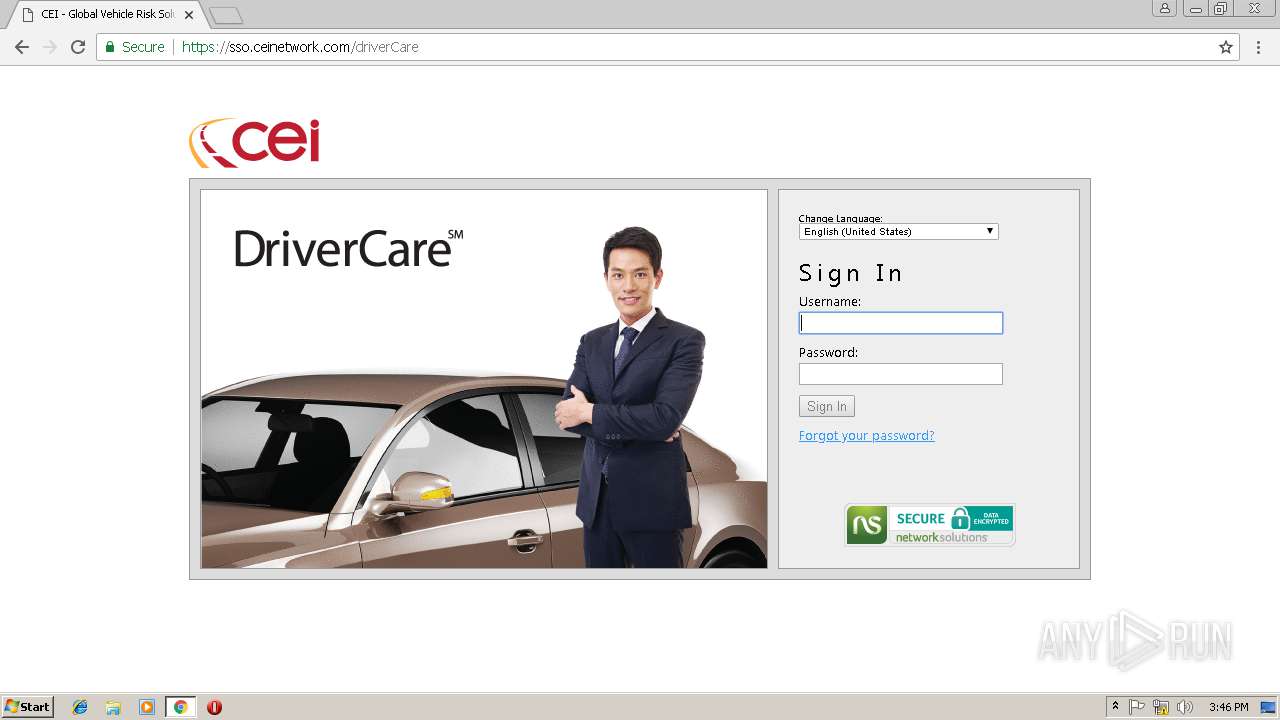
Task: Open a new browser tab
Action: click(226, 15)
